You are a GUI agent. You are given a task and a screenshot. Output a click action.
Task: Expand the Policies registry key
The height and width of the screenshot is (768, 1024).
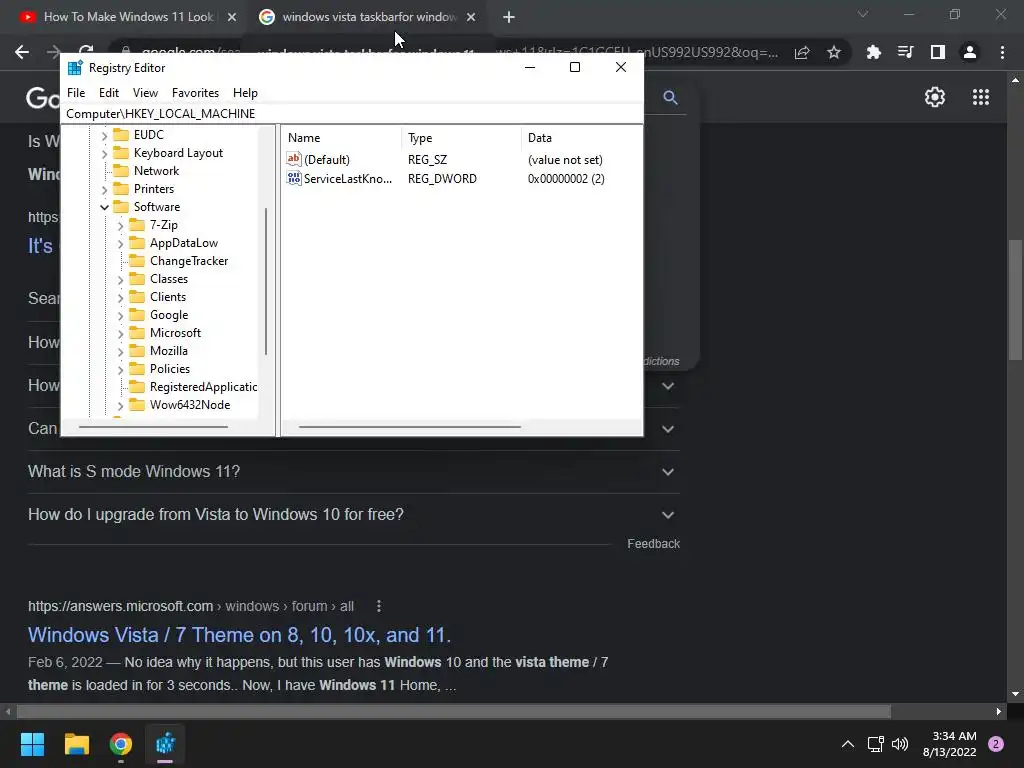click(x=120, y=370)
